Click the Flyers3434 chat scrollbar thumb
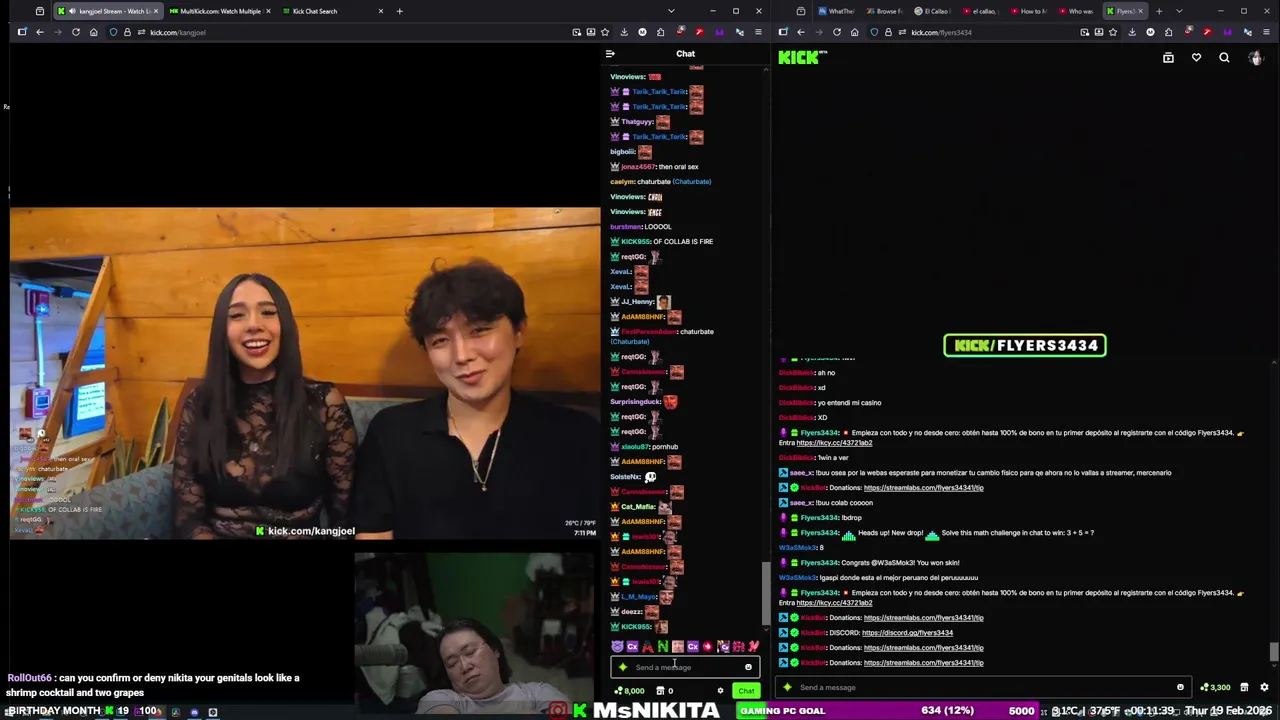This screenshot has height=720, width=1280. (x=1273, y=651)
